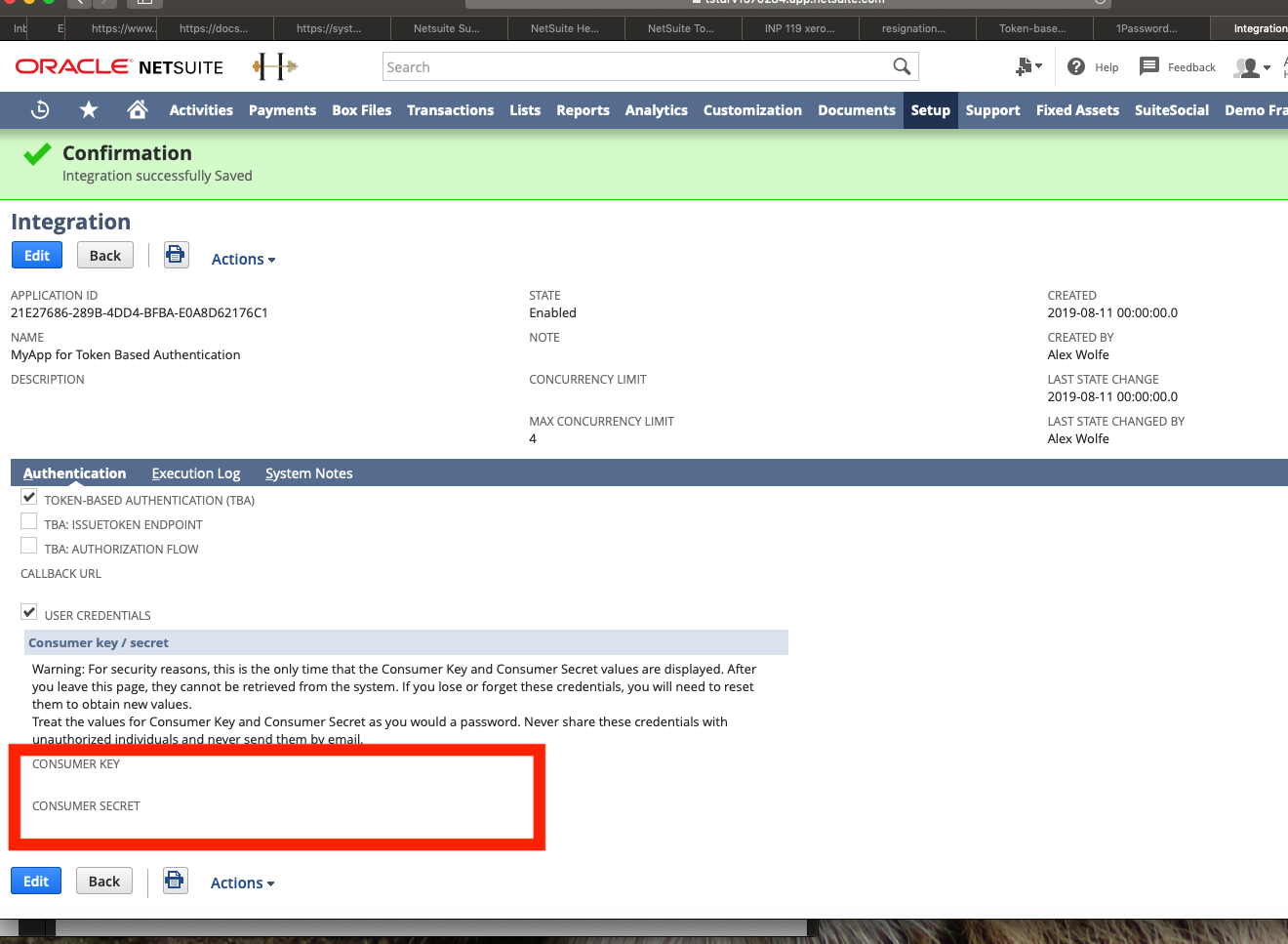Screen dimensions: 1288x944
Task: Open the Reports menu
Action: click(583, 110)
